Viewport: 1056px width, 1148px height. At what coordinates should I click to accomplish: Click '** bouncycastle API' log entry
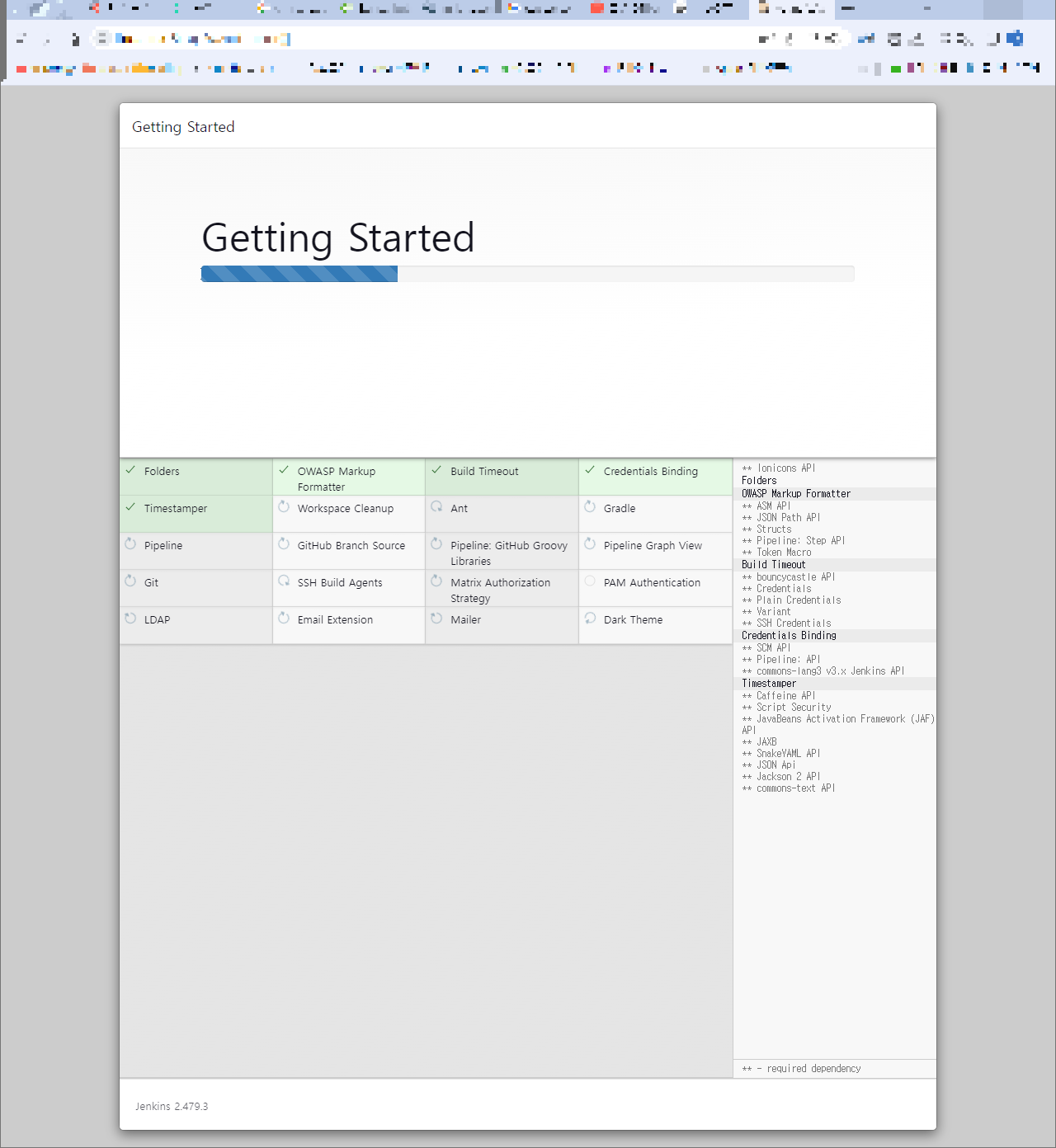point(788,576)
